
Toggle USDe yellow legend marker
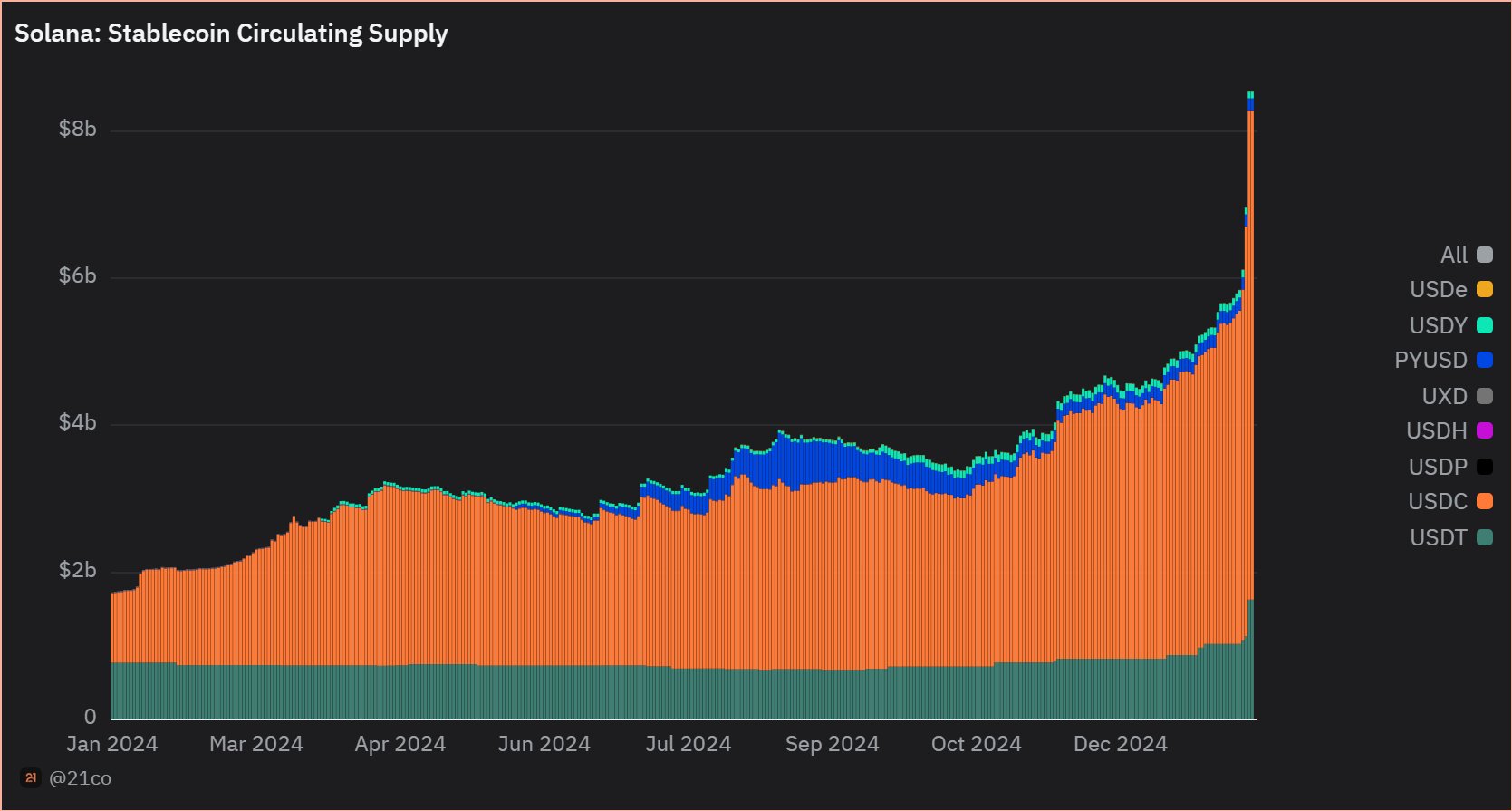(x=1484, y=290)
